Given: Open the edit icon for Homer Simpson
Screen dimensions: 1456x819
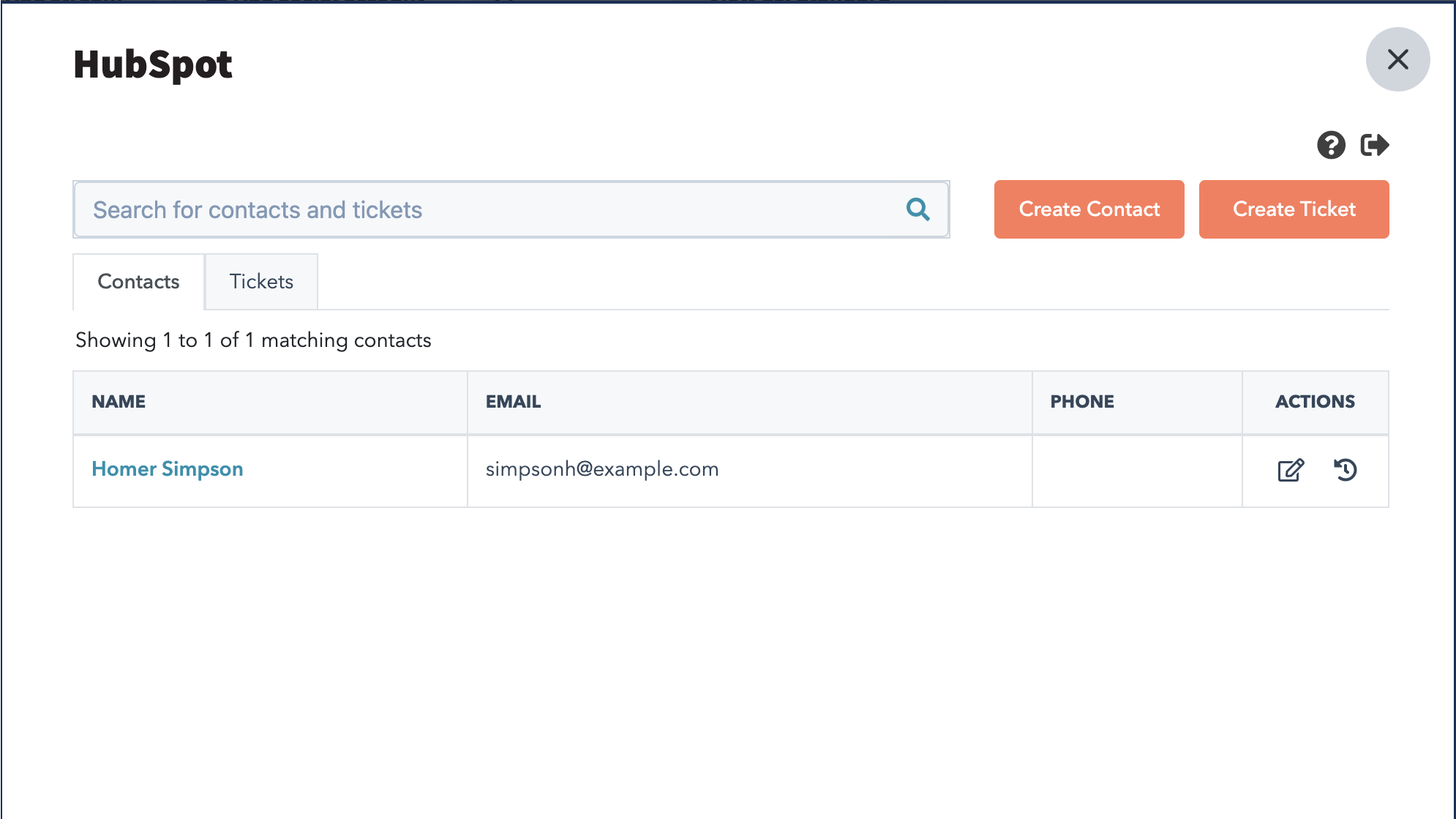Looking at the screenshot, I should click(x=1290, y=471).
